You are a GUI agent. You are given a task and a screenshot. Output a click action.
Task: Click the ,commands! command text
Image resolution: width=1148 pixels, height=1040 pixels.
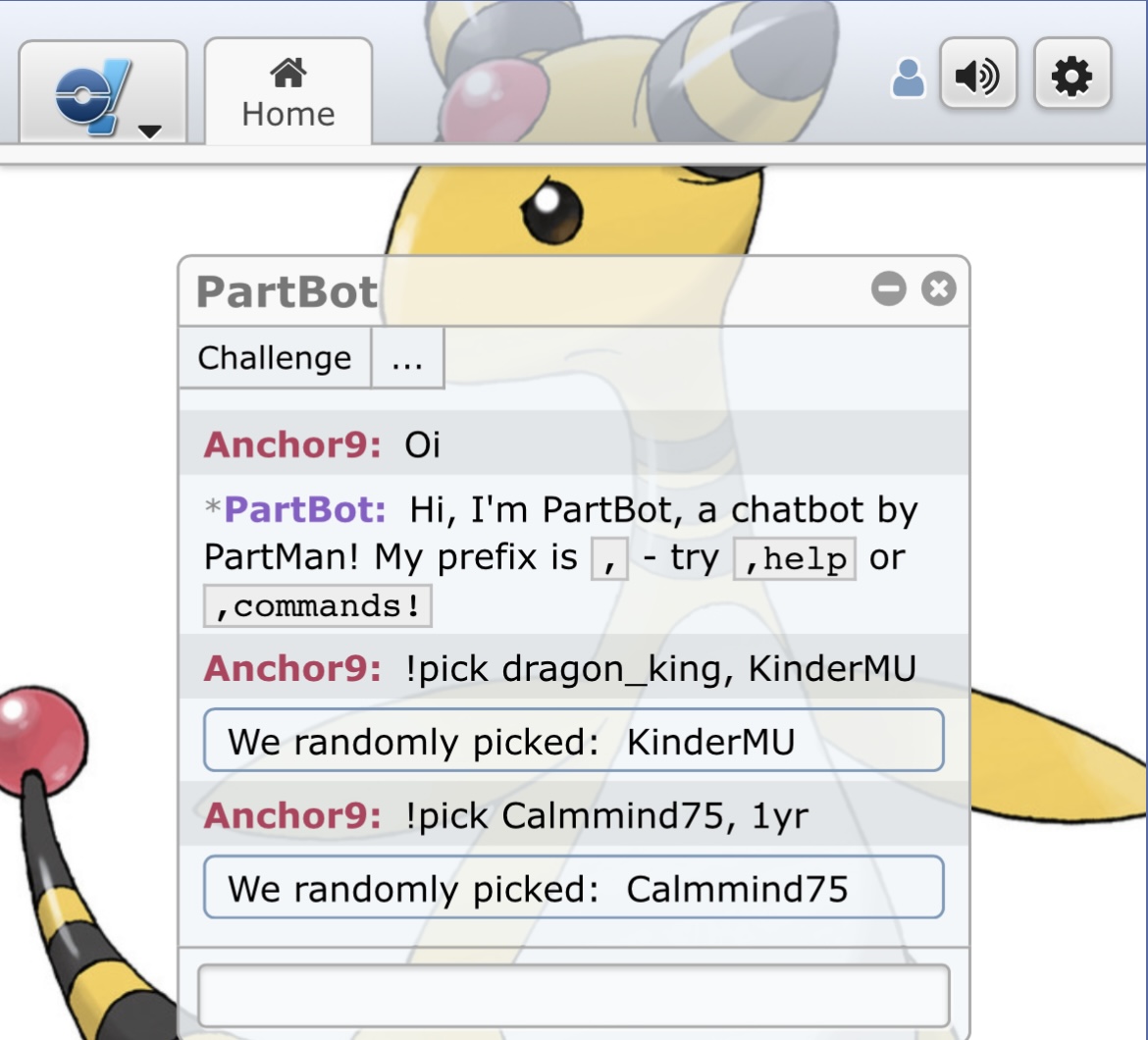pyautogui.click(x=317, y=606)
